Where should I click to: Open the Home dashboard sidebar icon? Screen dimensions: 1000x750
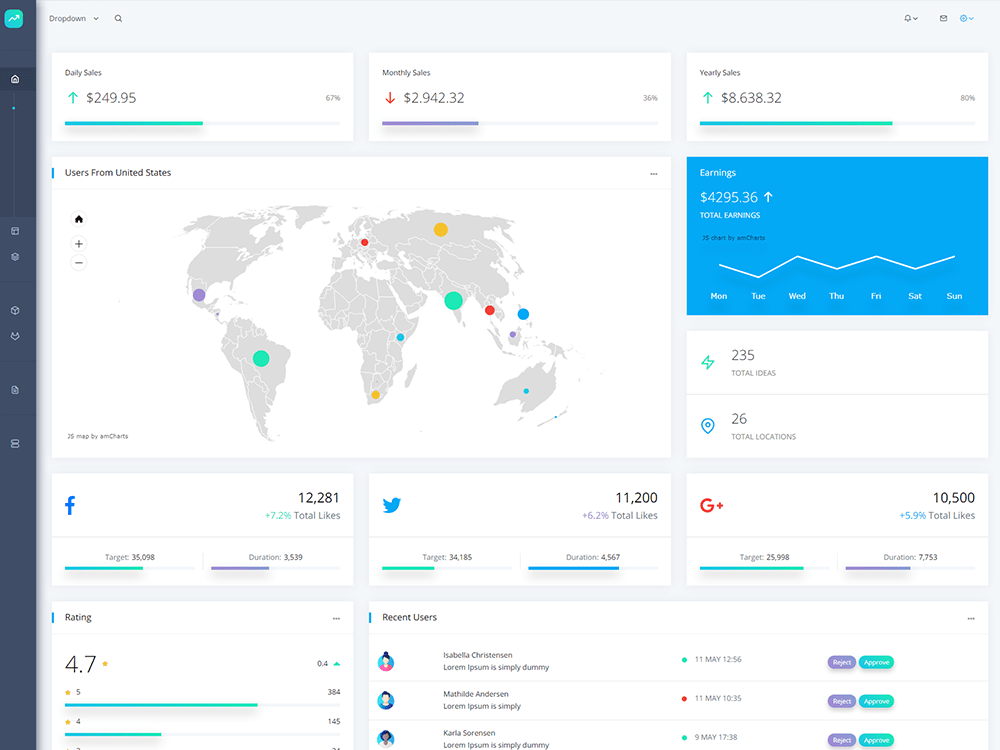pyautogui.click(x=15, y=79)
